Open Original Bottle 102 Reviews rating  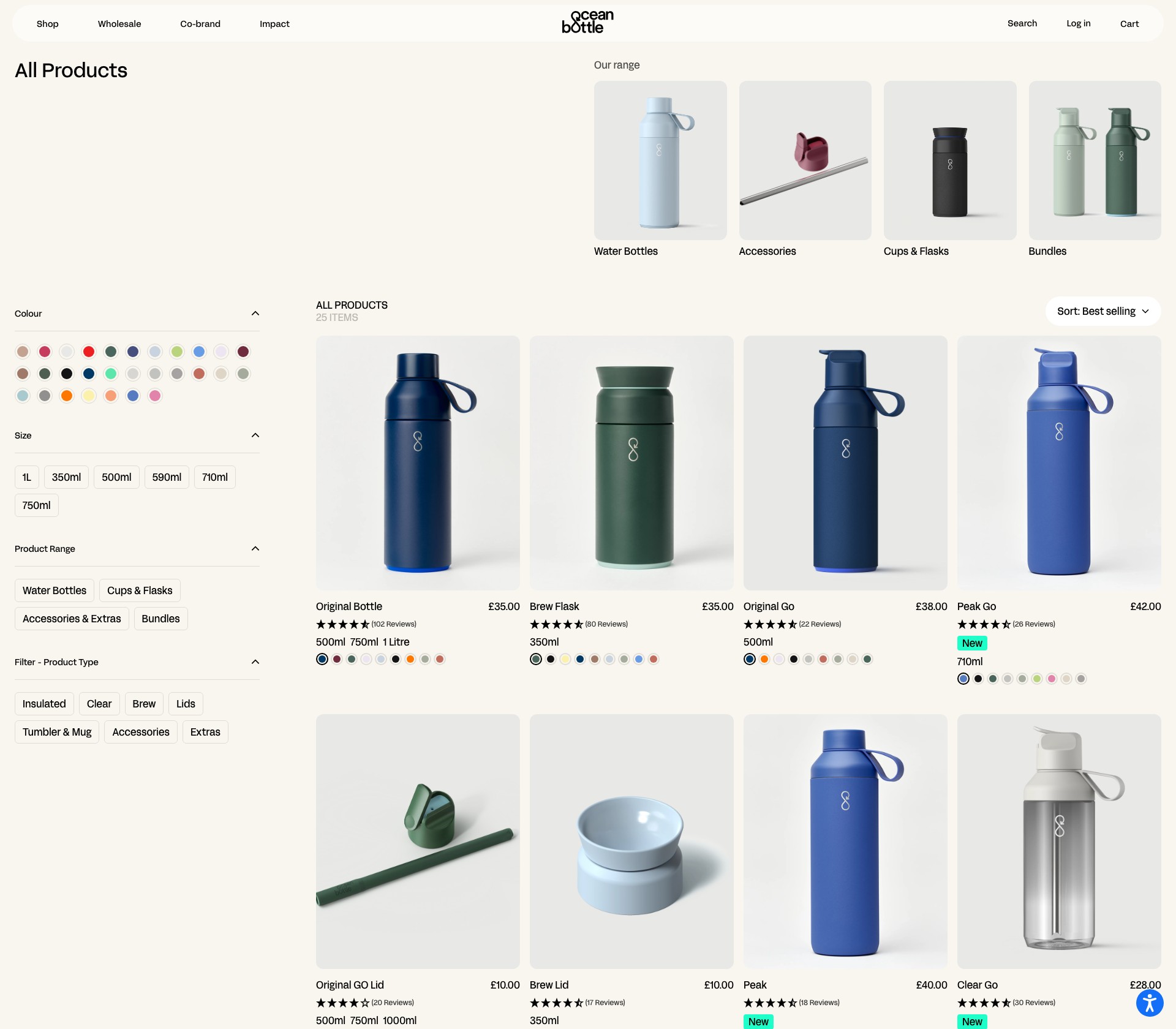pos(366,624)
